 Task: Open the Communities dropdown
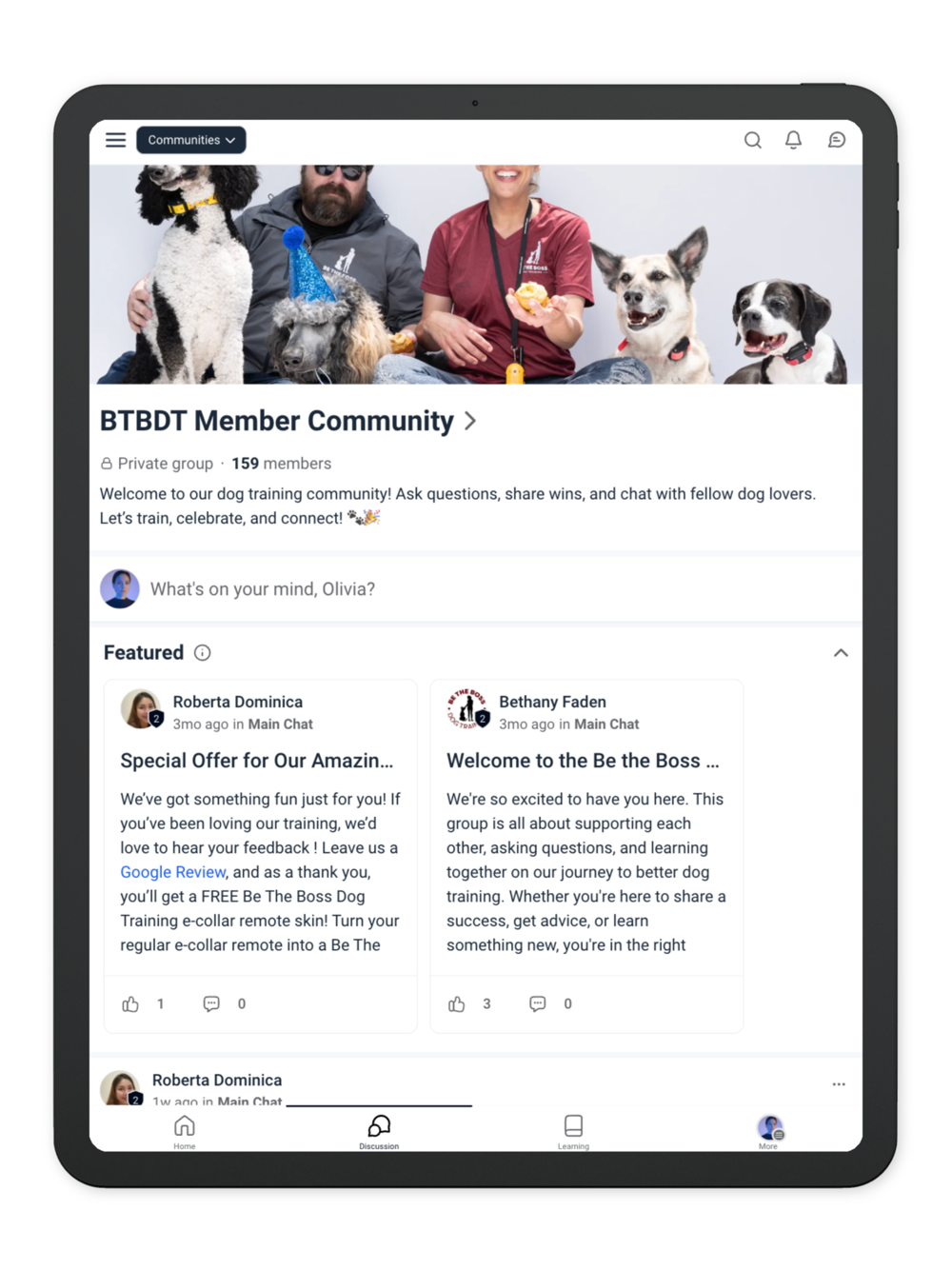[191, 140]
